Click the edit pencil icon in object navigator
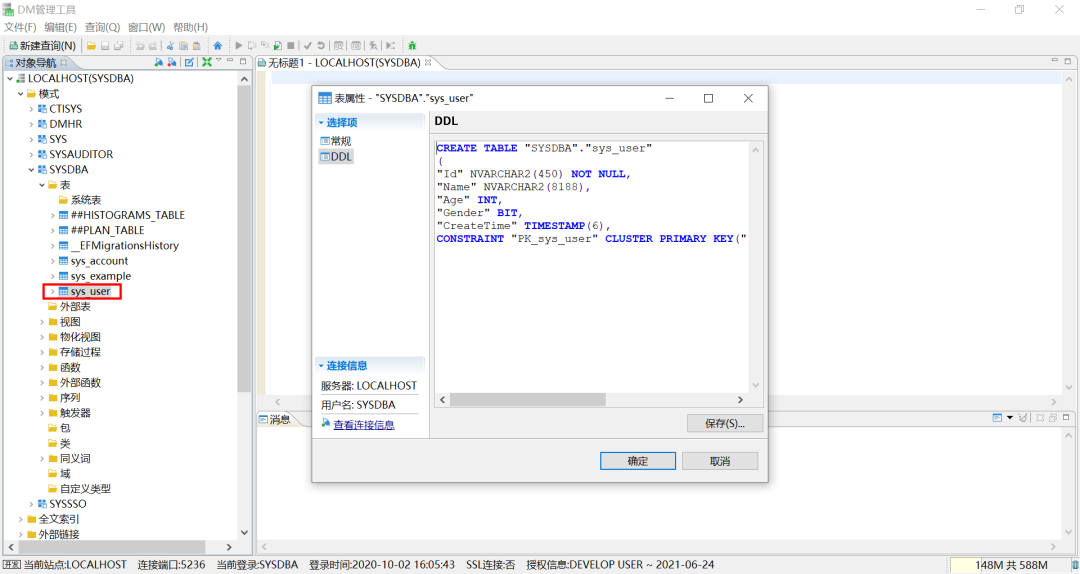 tap(189, 62)
